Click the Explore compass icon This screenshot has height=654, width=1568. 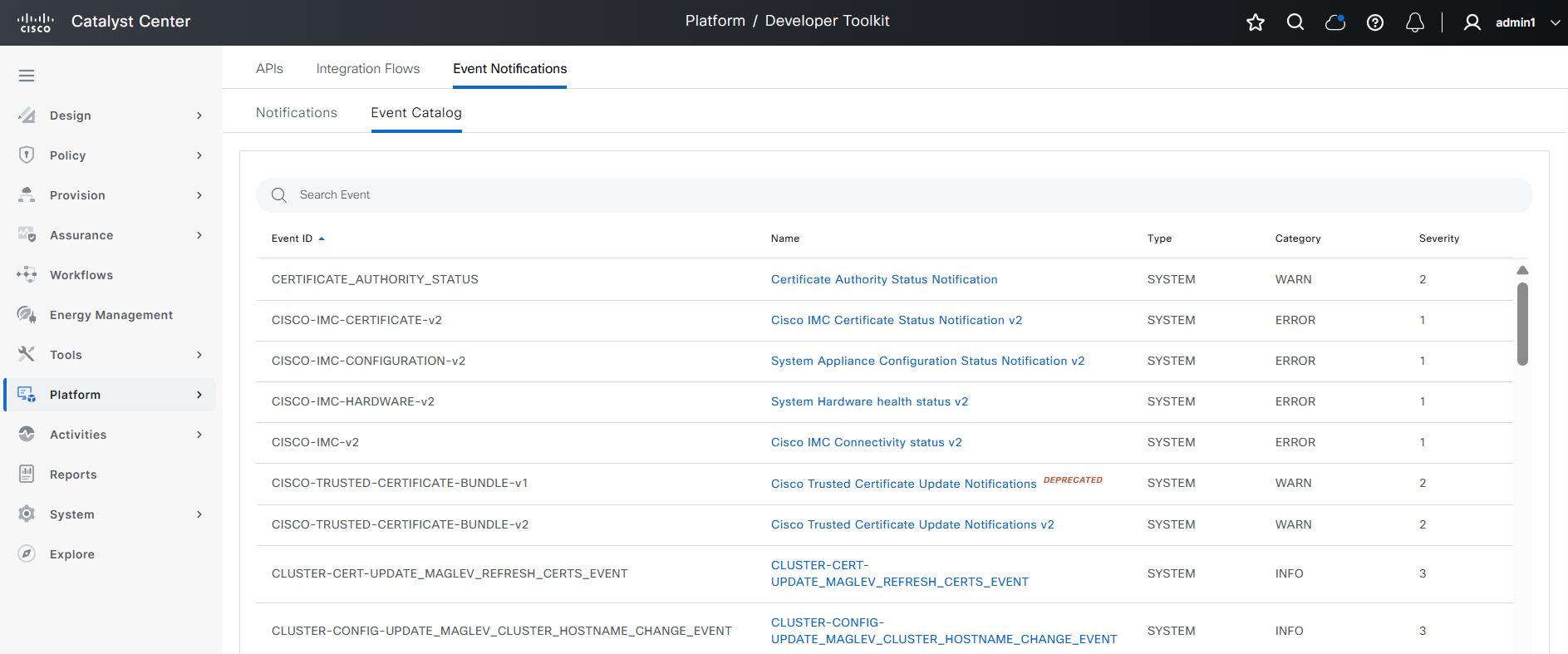coord(27,554)
